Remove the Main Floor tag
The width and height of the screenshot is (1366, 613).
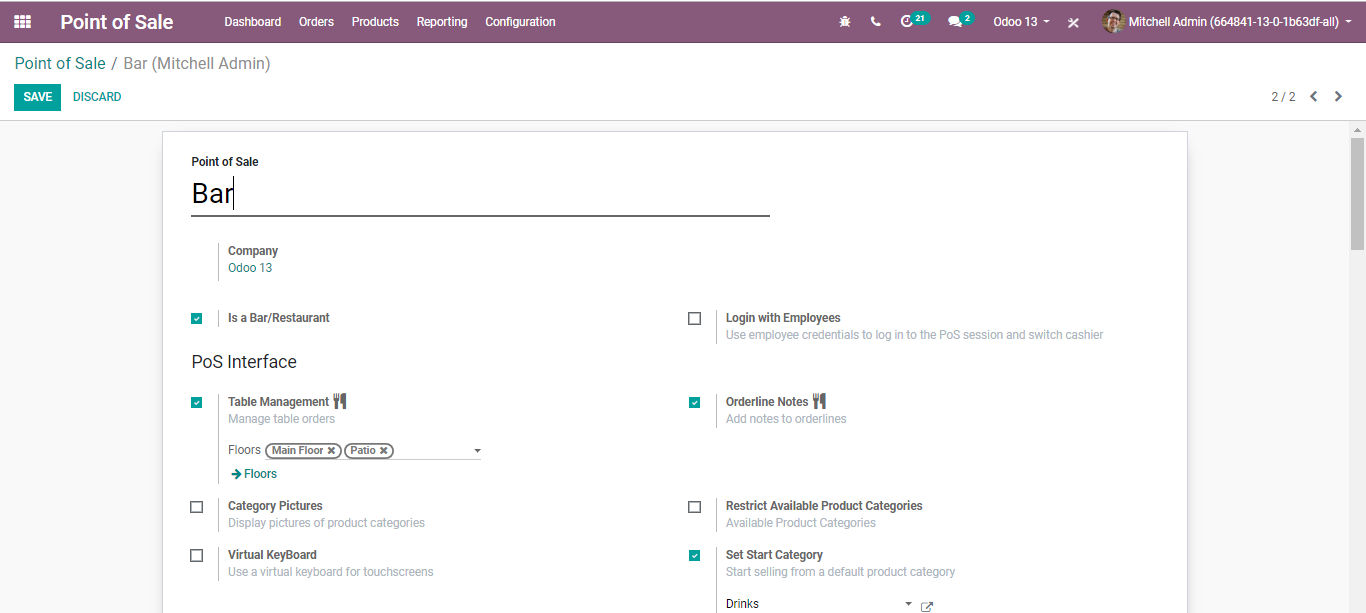(x=331, y=451)
